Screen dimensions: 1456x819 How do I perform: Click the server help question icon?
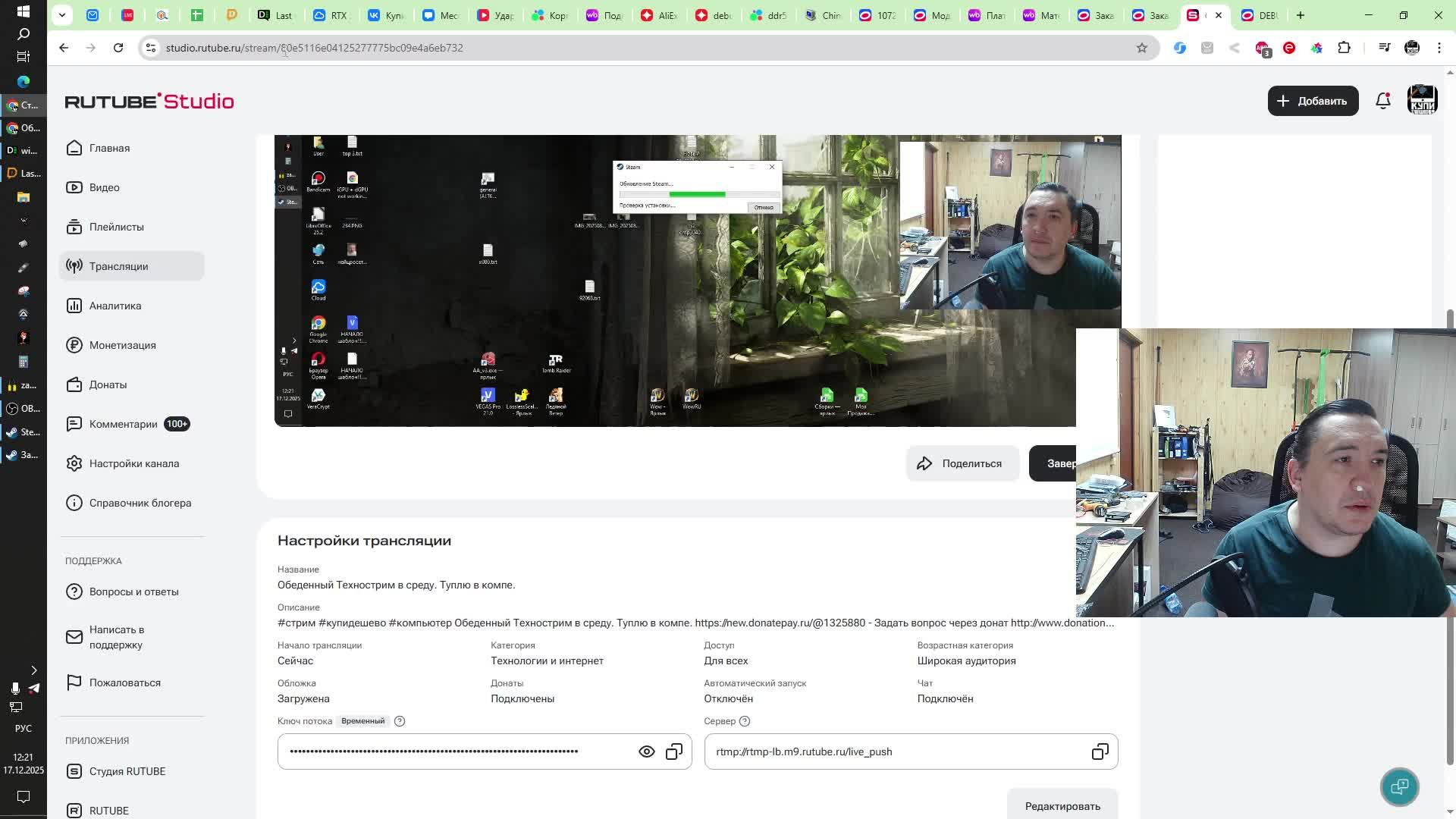pos(745,721)
